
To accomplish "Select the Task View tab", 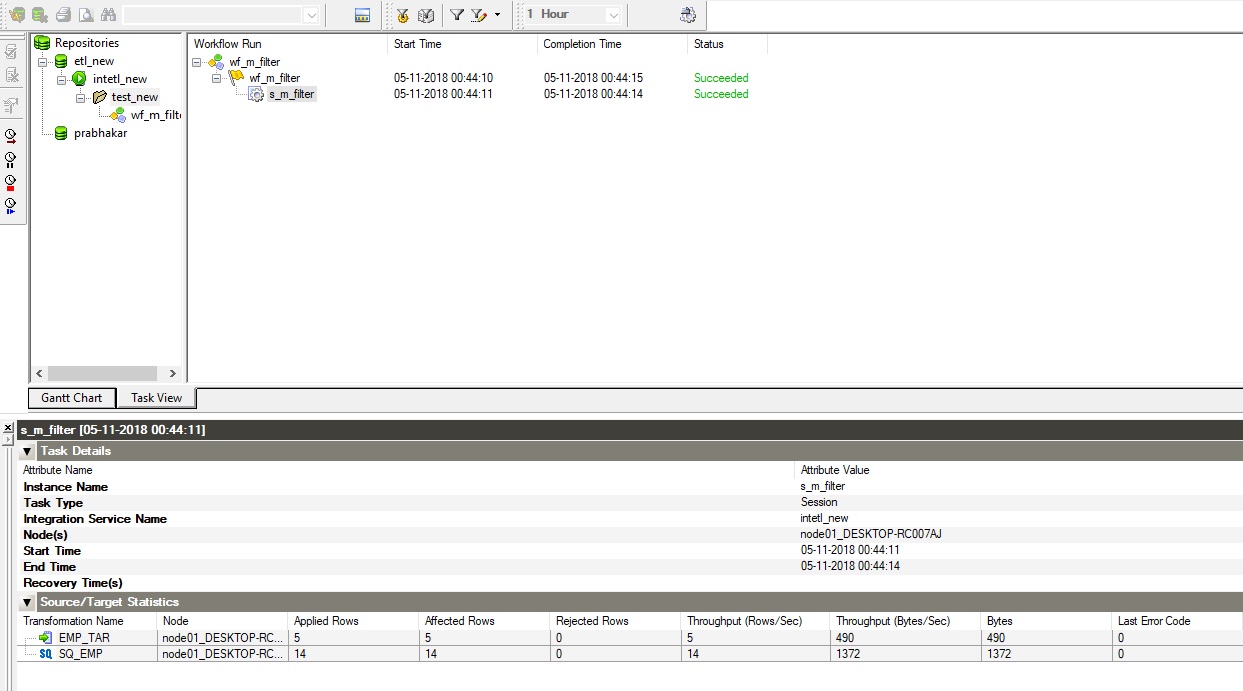I will tap(156, 397).
